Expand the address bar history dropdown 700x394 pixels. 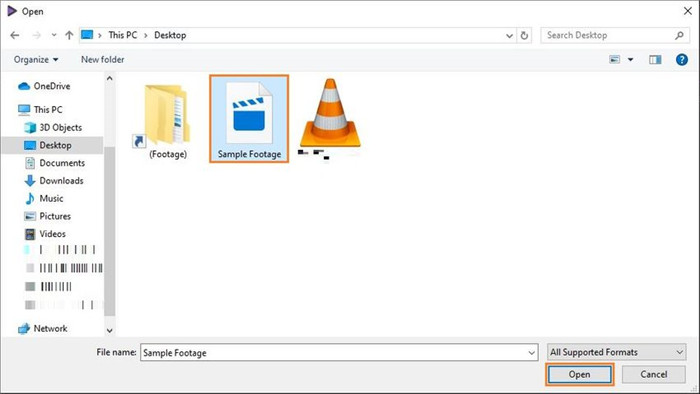(x=509, y=36)
